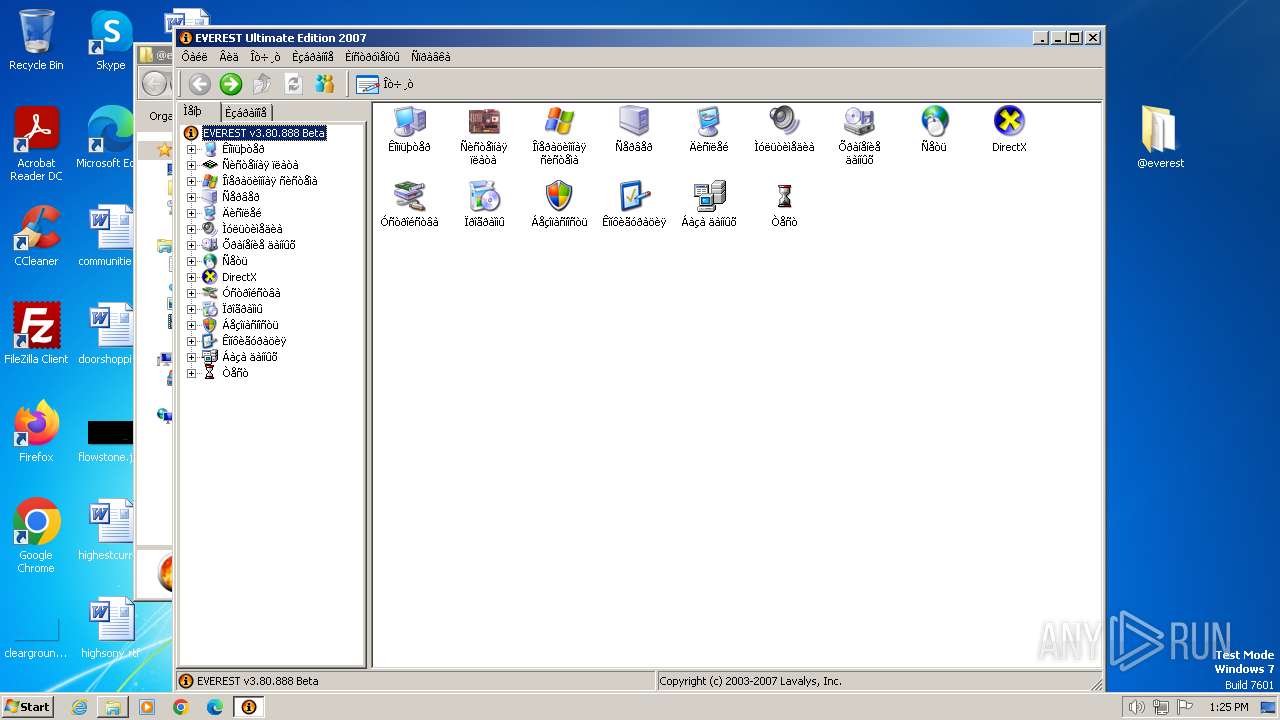Click the Refresh toolbar button
This screenshot has width=1280, height=720.
click(x=293, y=84)
